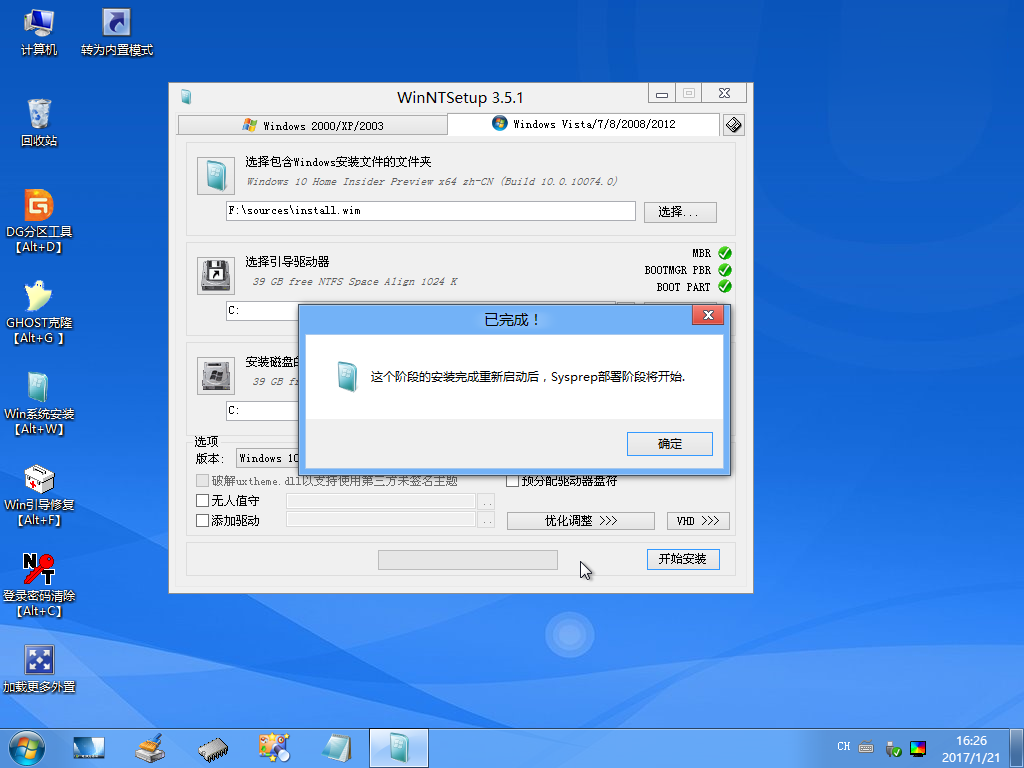Click the CH language indicator
The height and width of the screenshot is (768, 1024).
(844, 746)
